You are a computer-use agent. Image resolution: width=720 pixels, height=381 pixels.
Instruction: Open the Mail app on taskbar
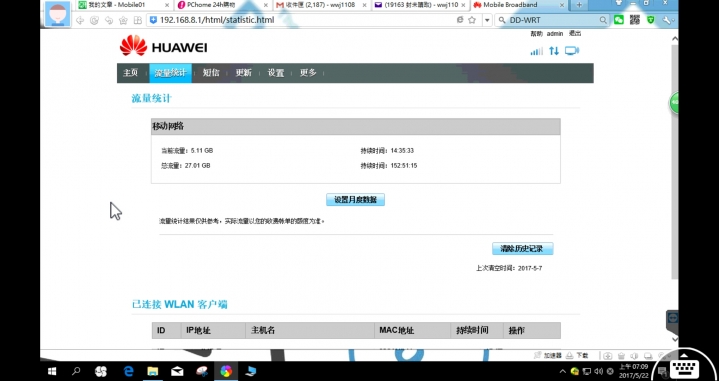coord(177,371)
